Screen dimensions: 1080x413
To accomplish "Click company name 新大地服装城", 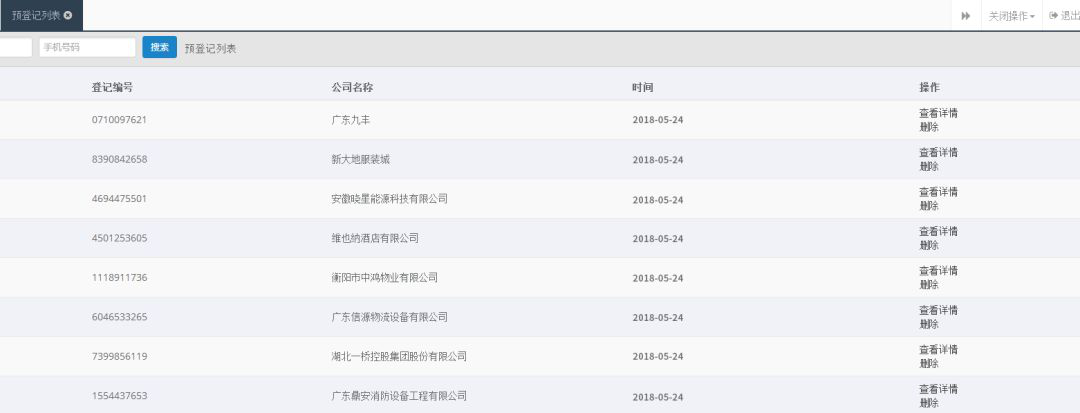I will tap(360, 159).
